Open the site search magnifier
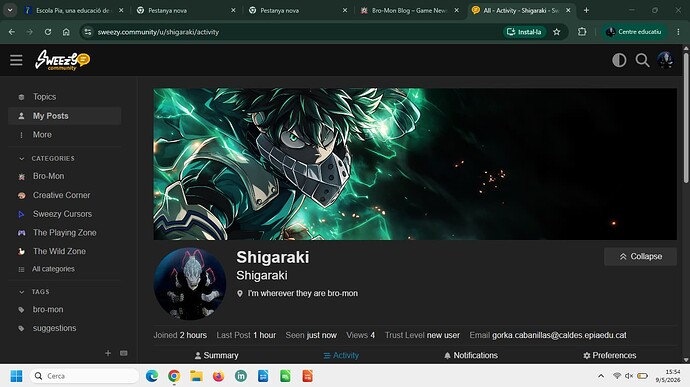Screen dimensions: 690x387 coord(642,60)
